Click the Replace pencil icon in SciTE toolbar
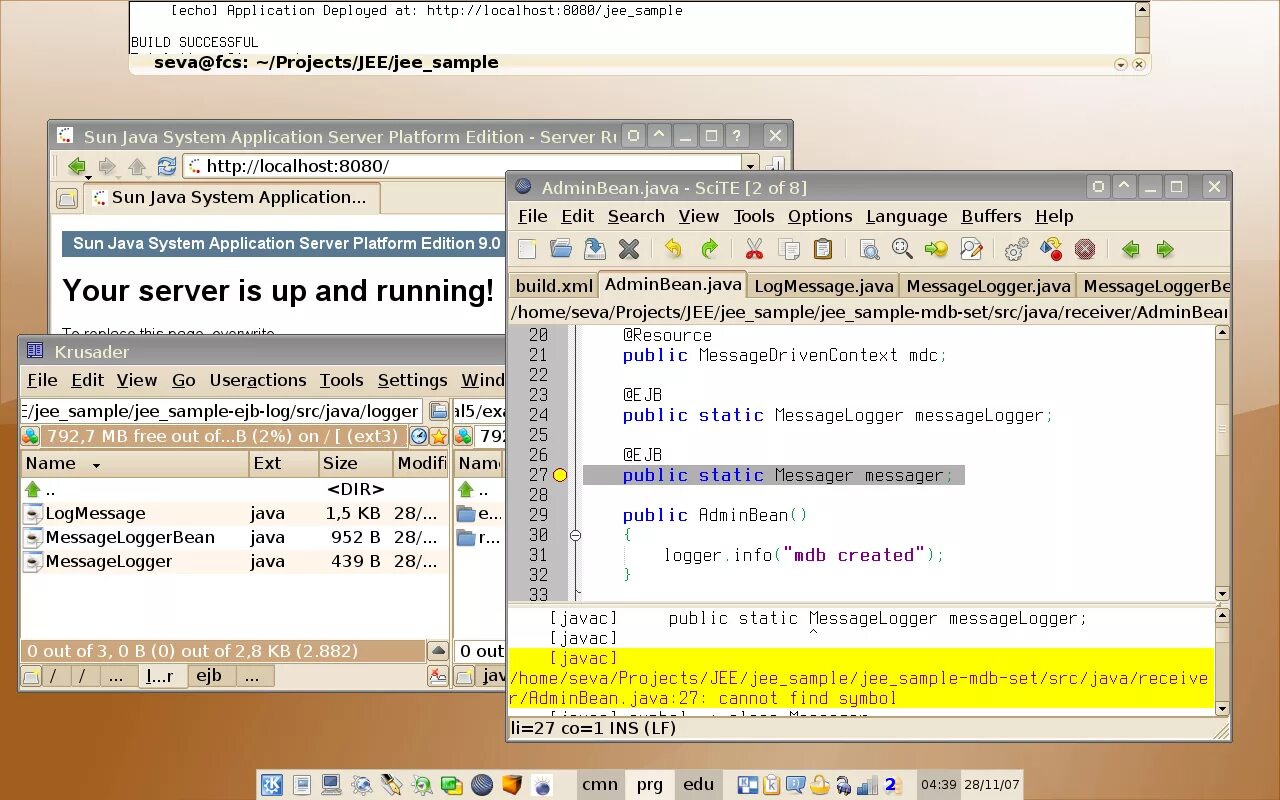 coord(971,249)
